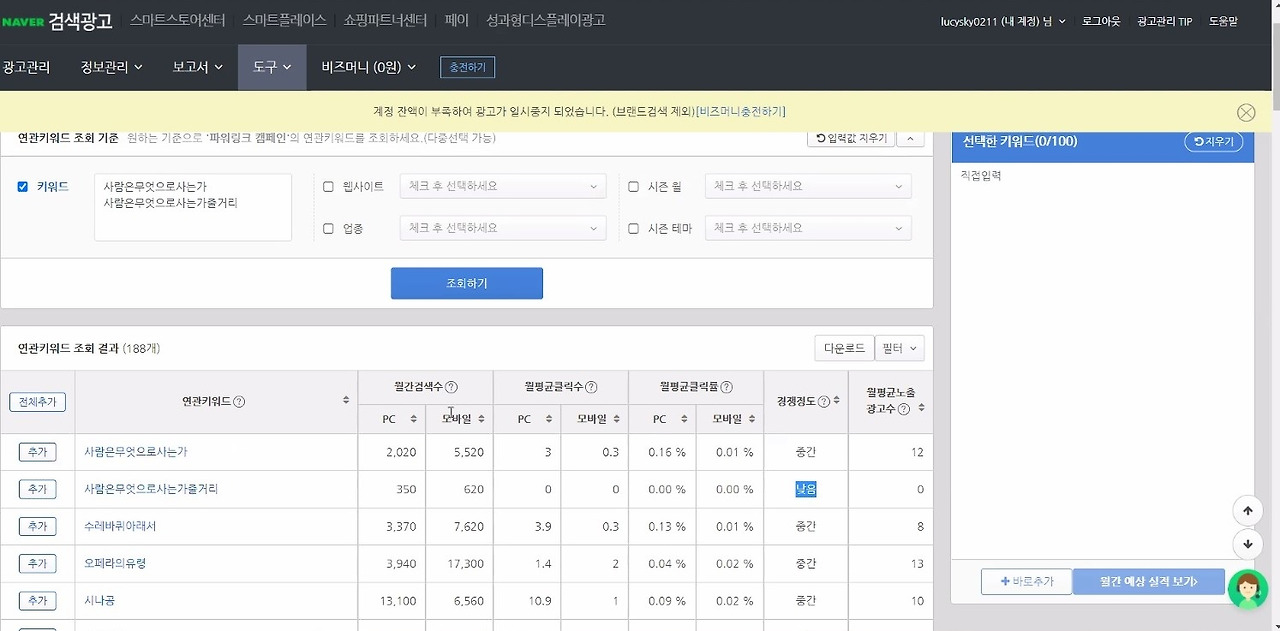Open the 필터 dropdown
The width and height of the screenshot is (1280, 631).
coord(898,348)
